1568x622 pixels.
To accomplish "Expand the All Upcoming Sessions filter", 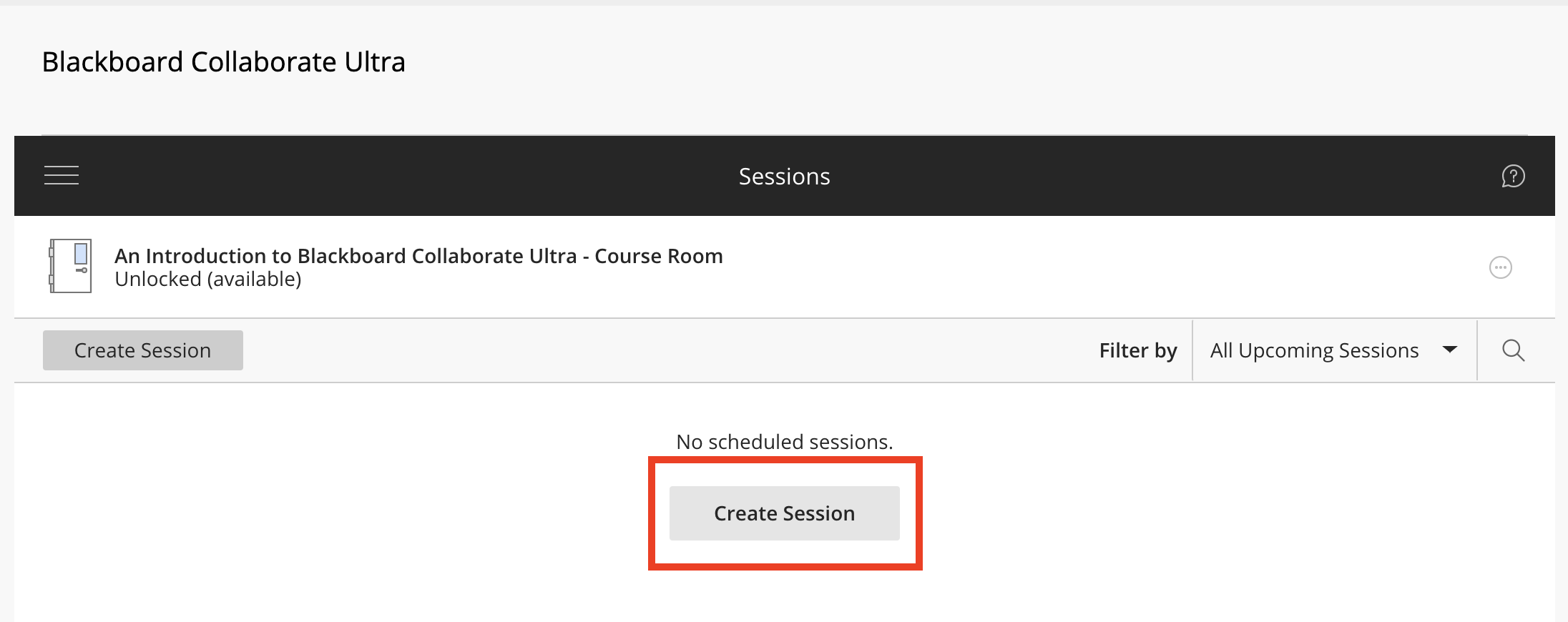I will [1334, 350].
